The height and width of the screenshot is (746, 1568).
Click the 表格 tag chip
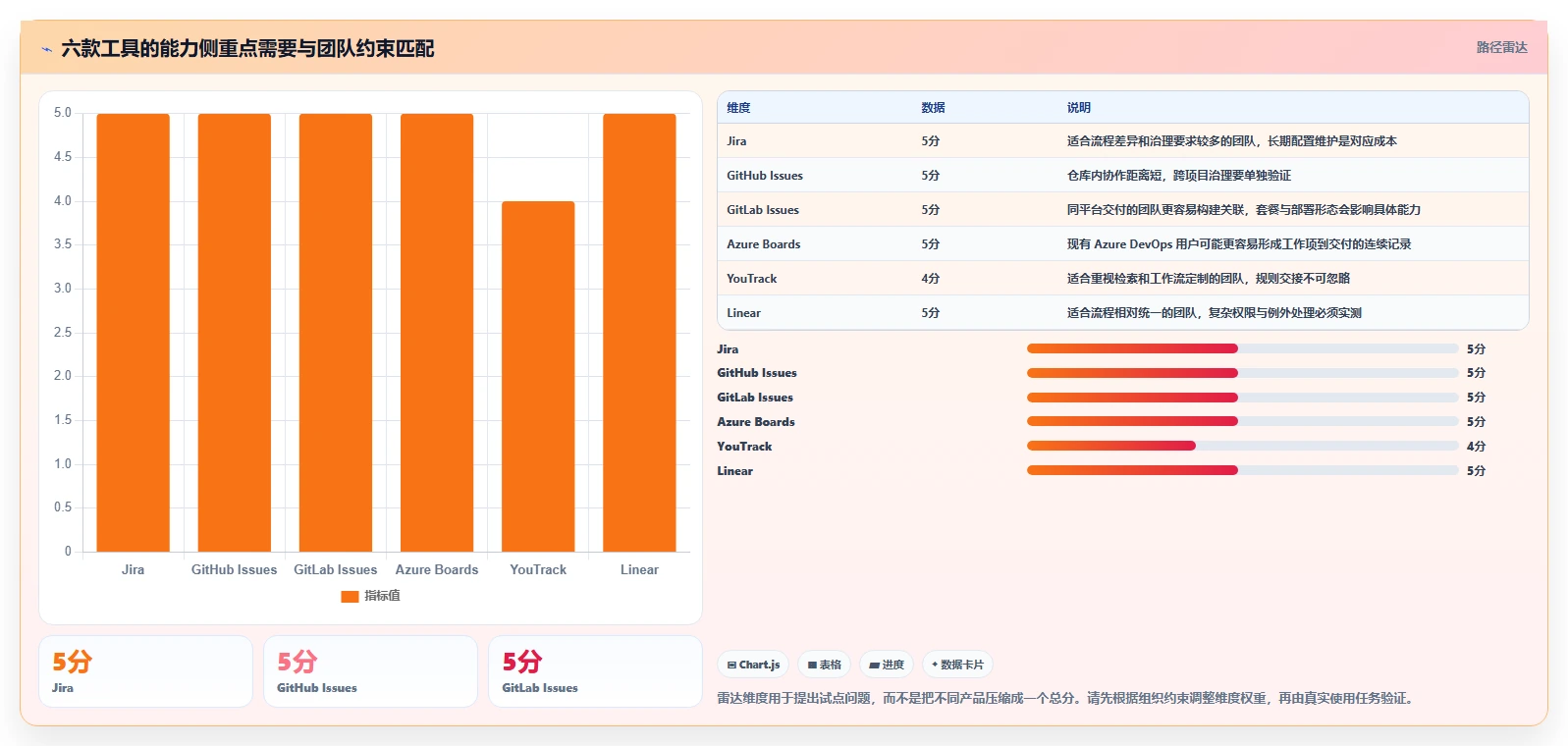(824, 665)
